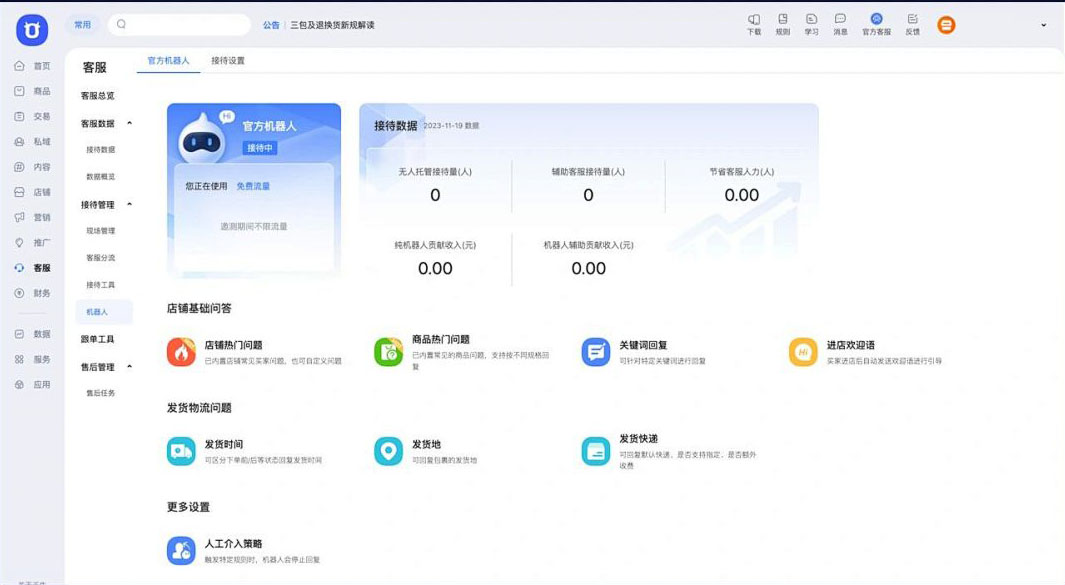The width and height of the screenshot is (1065, 585).
Task: Collapse the 接待管理 section
Action: point(130,205)
